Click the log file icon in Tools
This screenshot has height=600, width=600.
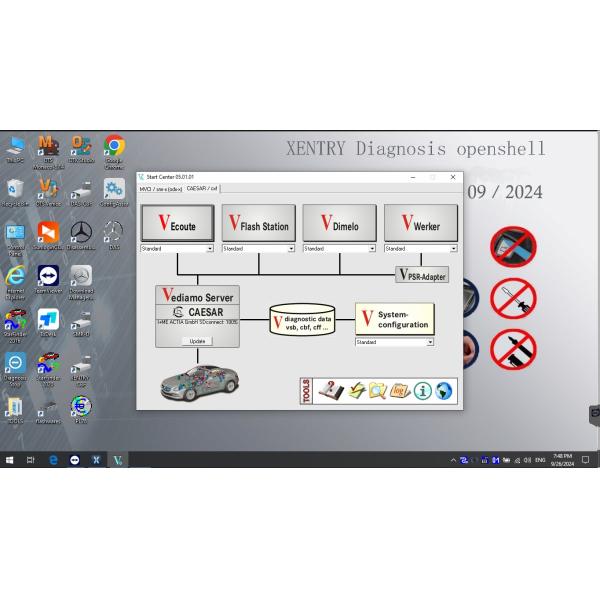coord(400,391)
